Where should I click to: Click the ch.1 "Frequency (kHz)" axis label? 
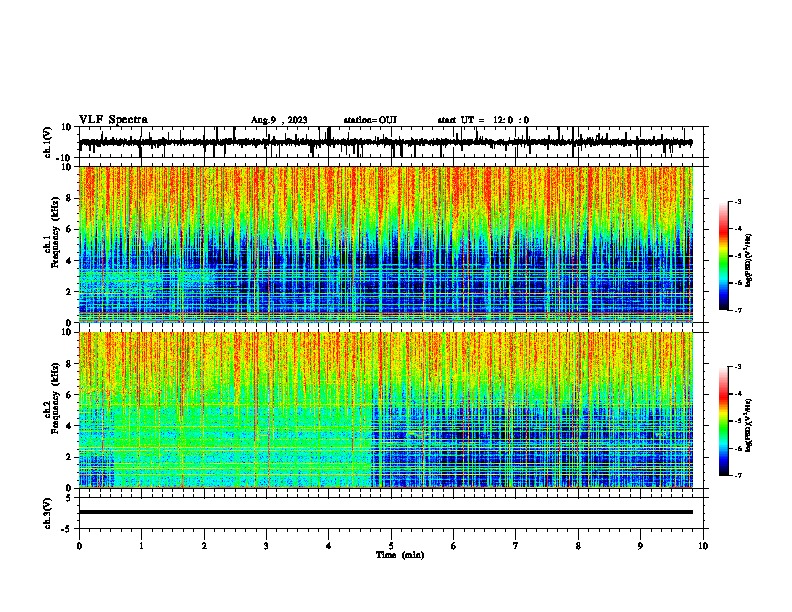55,232
